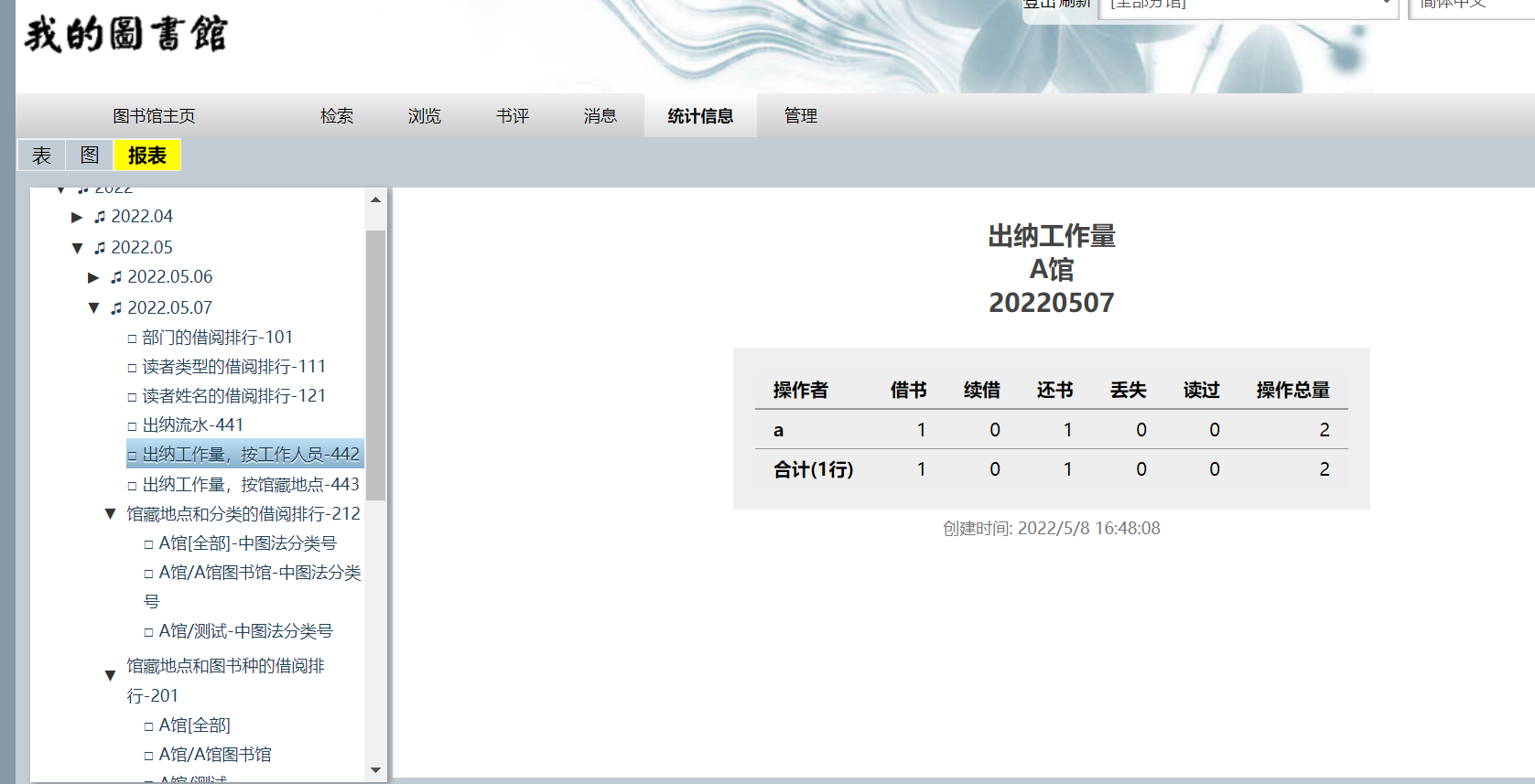Click the 操作者 column header
This screenshot has width=1535, height=784.
tap(801, 391)
